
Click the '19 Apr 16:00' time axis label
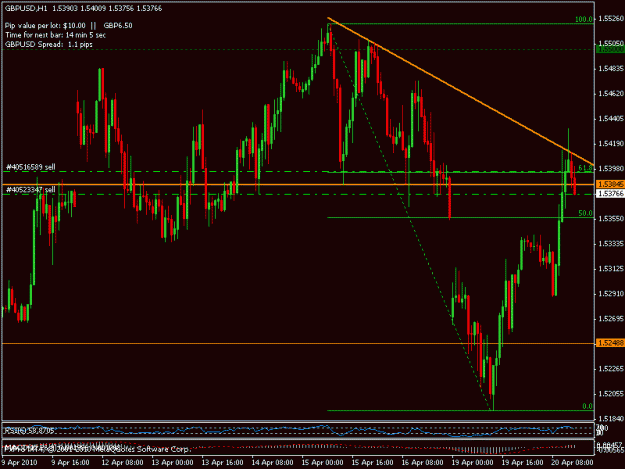[x=523, y=462]
